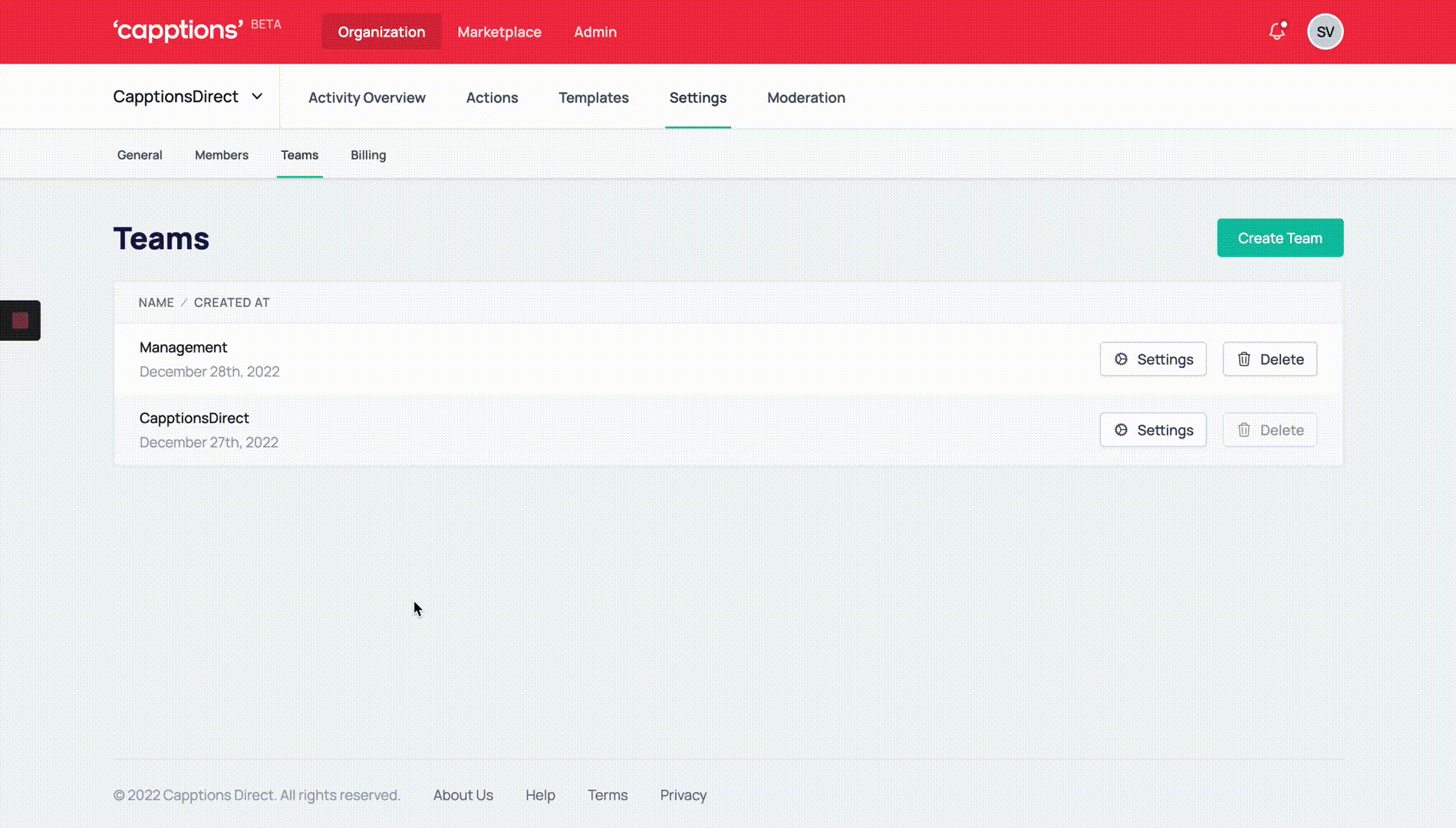This screenshot has width=1456, height=828.
Task: Click the Capptions logo
Action: (178, 30)
